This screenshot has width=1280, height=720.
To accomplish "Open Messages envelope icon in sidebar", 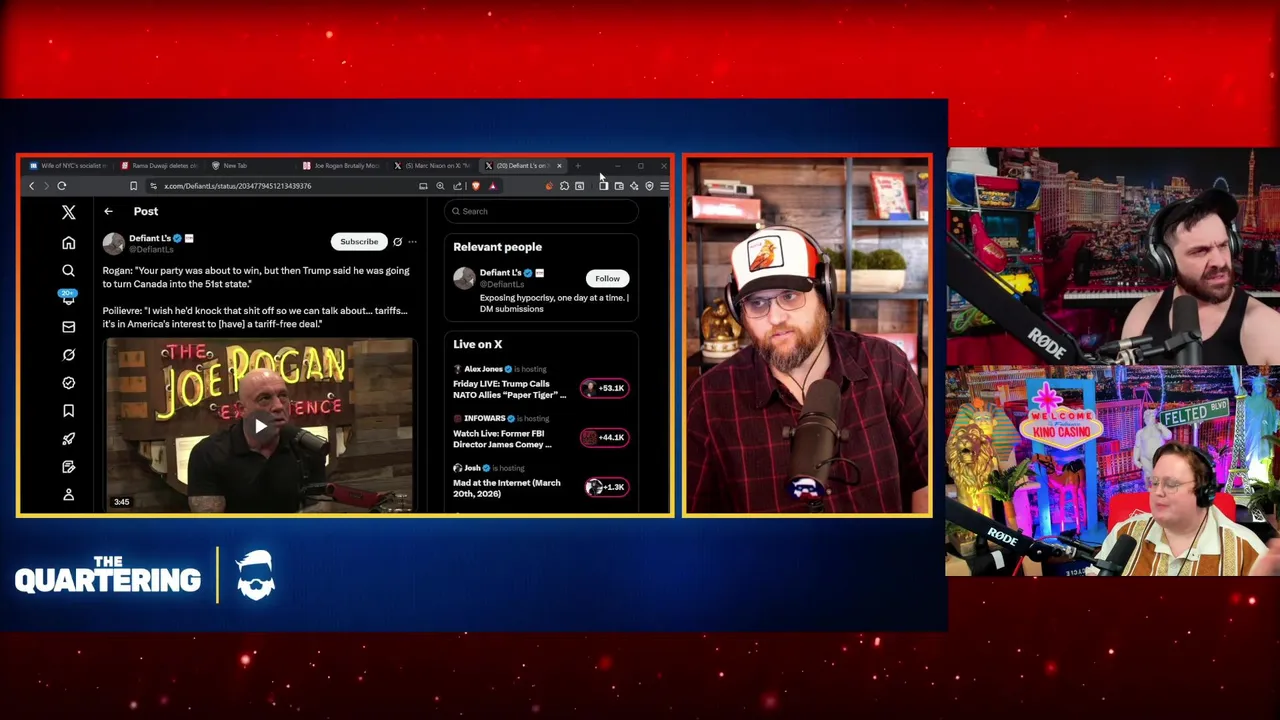I will [68, 327].
